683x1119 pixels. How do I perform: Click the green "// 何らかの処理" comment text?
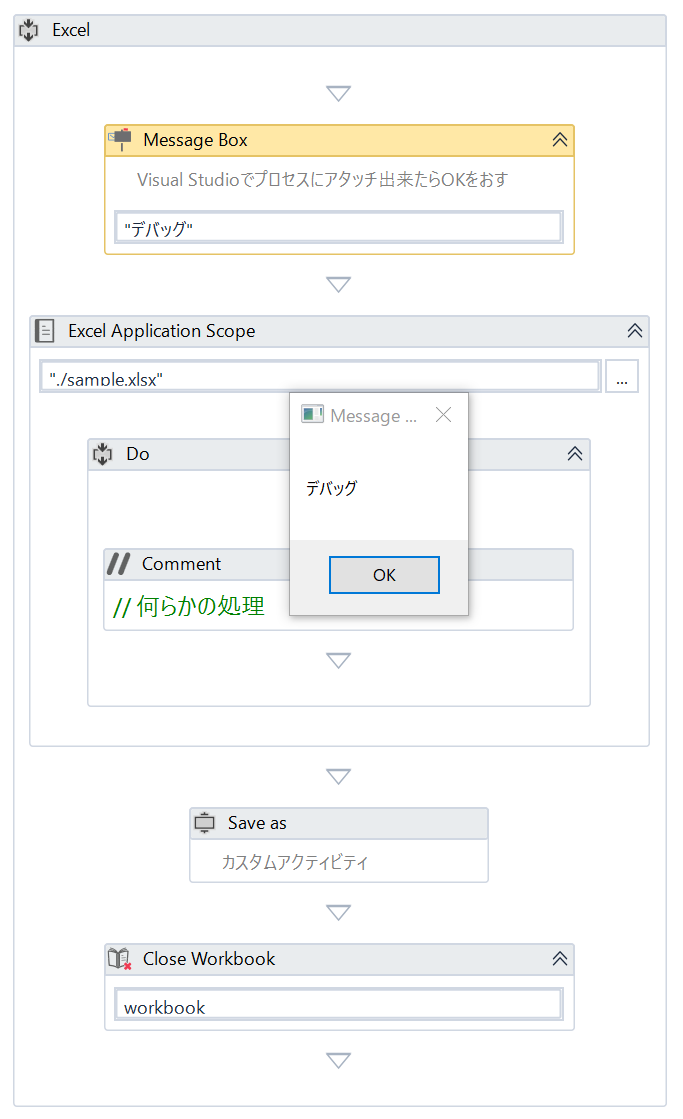[x=189, y=606]
